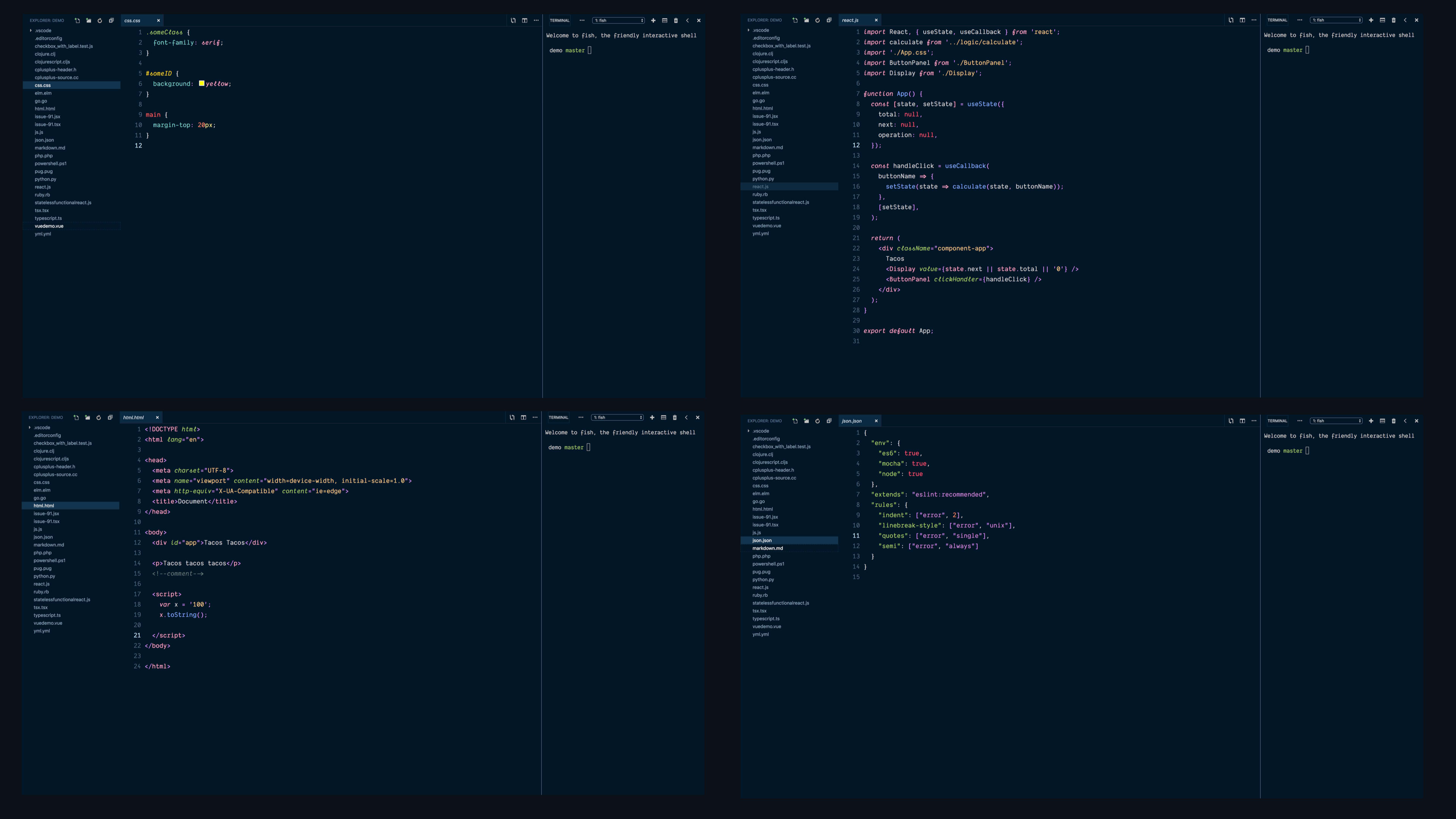Close the react.js tab

click(876, 20)
